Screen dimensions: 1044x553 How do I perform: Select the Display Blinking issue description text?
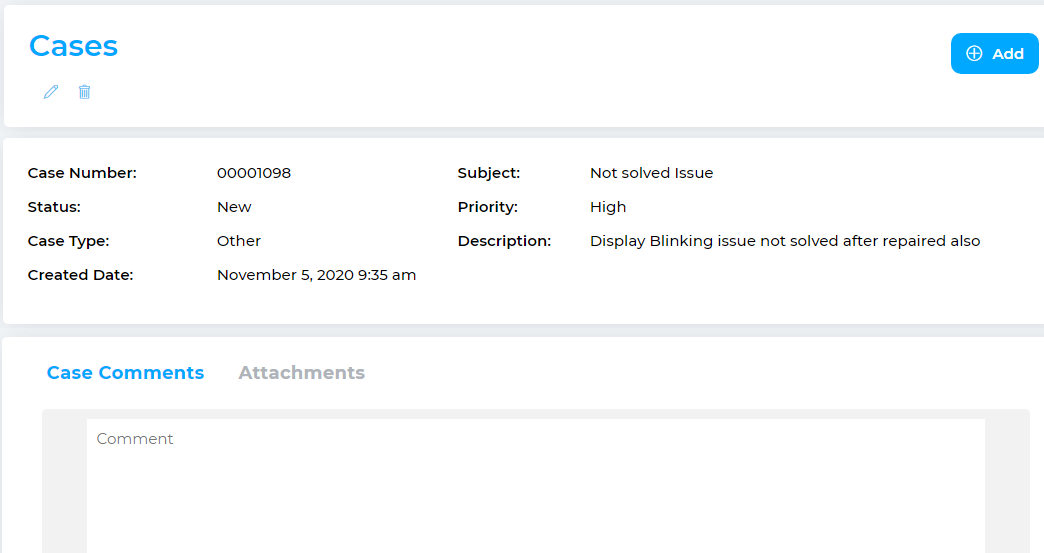coord(785,241)
